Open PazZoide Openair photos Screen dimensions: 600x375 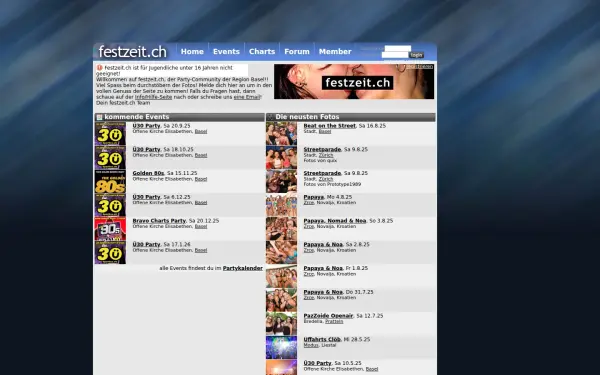[x=328, y=316]
